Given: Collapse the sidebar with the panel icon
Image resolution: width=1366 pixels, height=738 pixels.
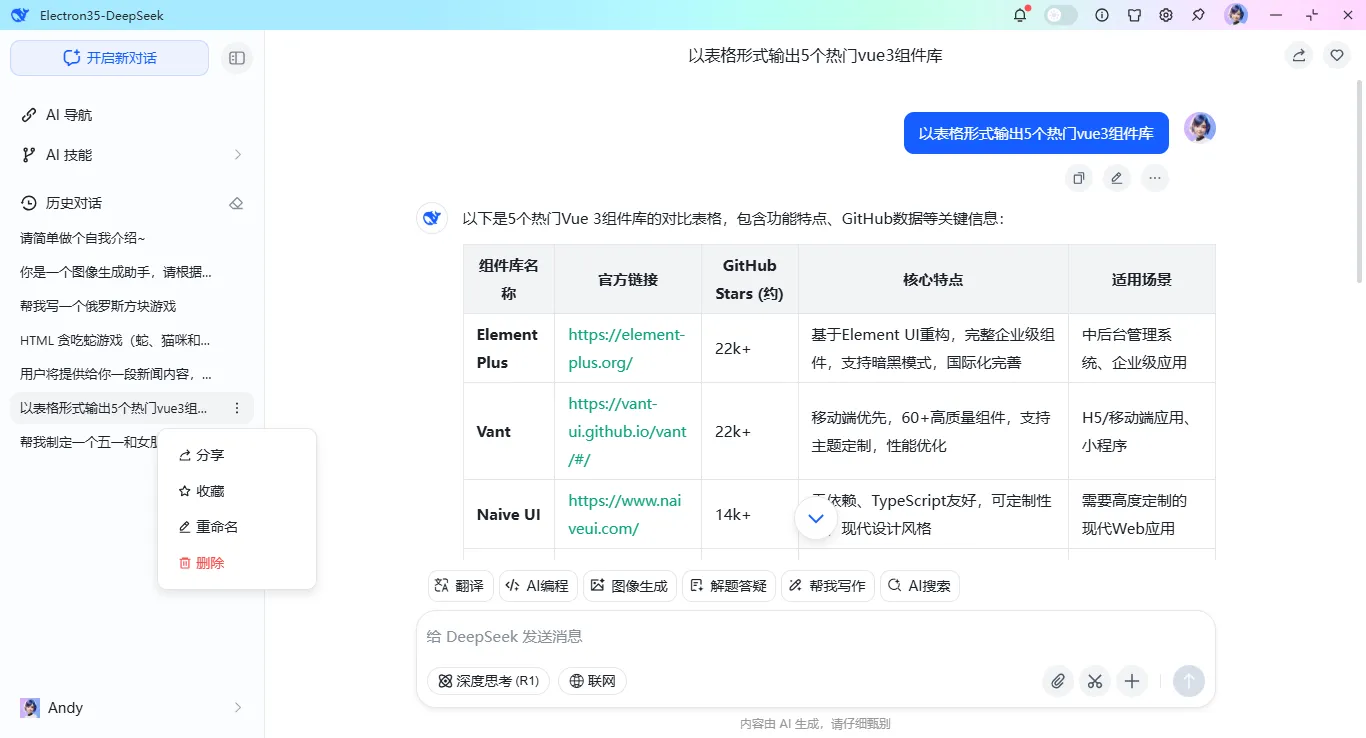Looking at the screenshot, I should click(x=237, y=58).
